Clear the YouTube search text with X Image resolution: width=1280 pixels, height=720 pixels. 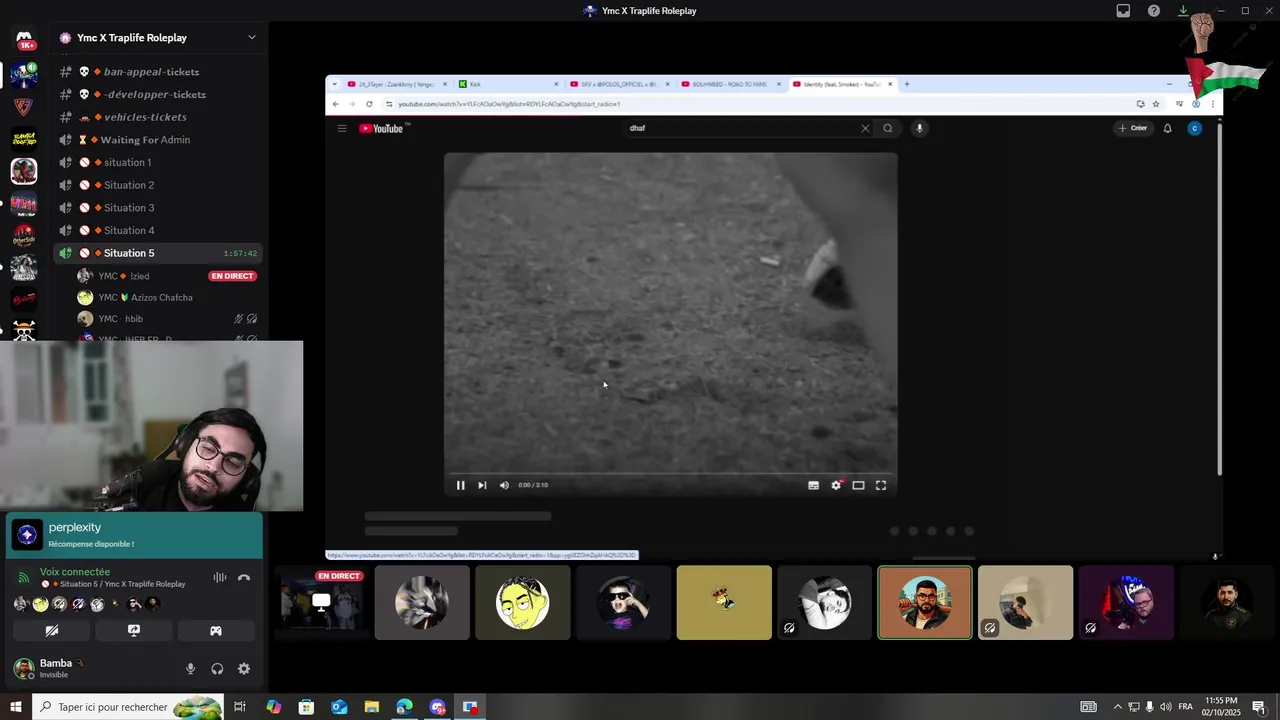tap(865, 128)
